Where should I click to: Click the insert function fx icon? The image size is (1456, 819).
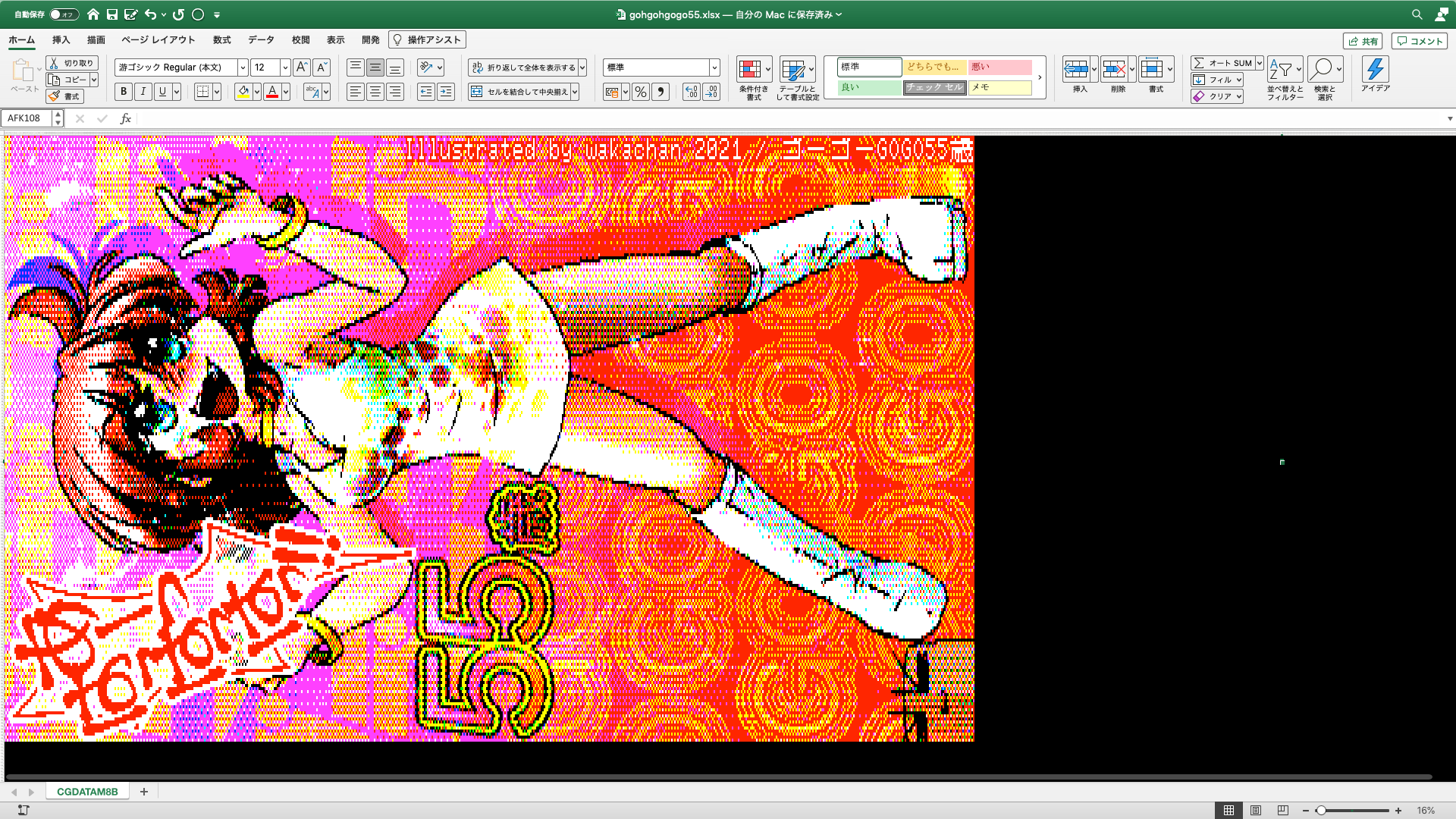(126, 118)
